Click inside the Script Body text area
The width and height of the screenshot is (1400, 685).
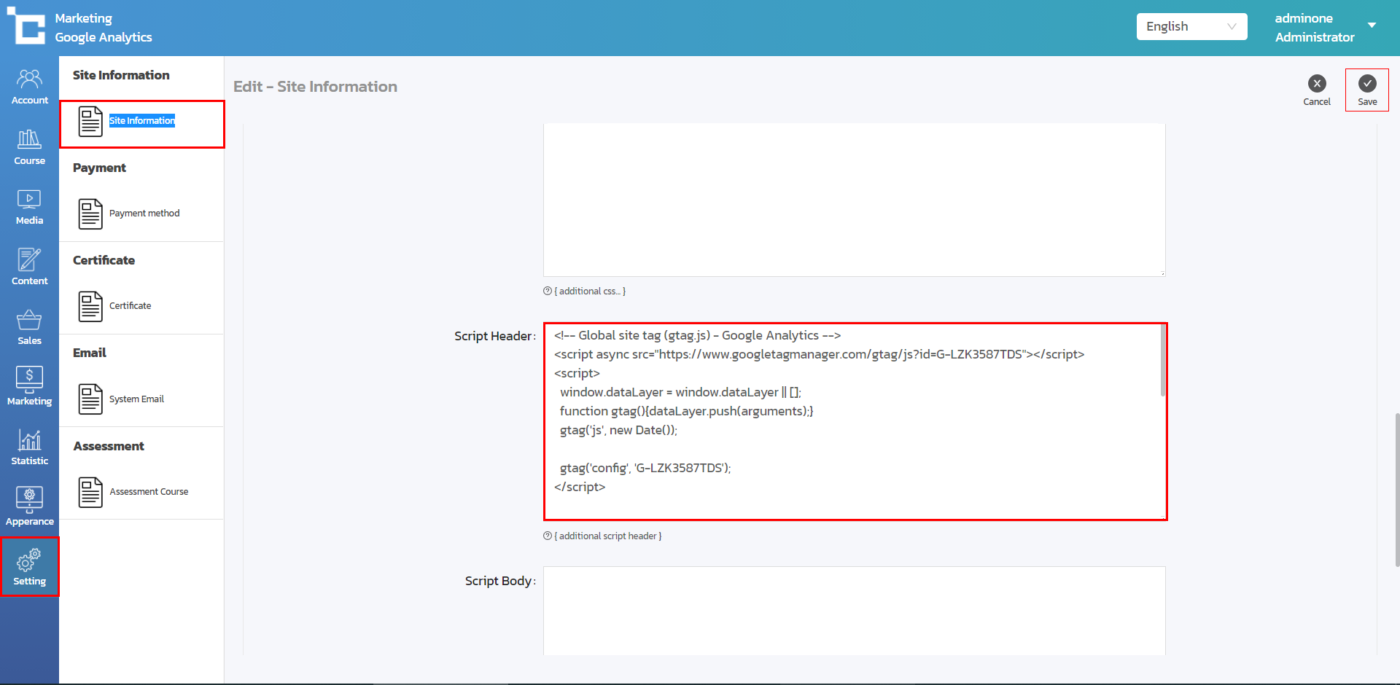854,610
